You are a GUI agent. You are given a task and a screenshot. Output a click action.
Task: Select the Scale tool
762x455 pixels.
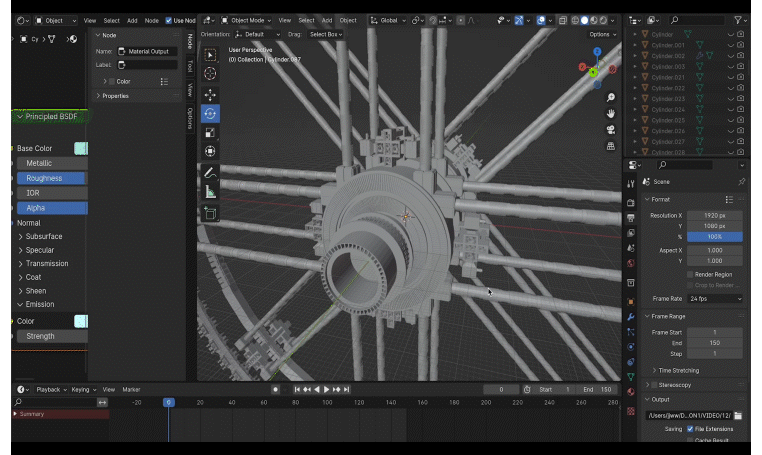point(210,133)
